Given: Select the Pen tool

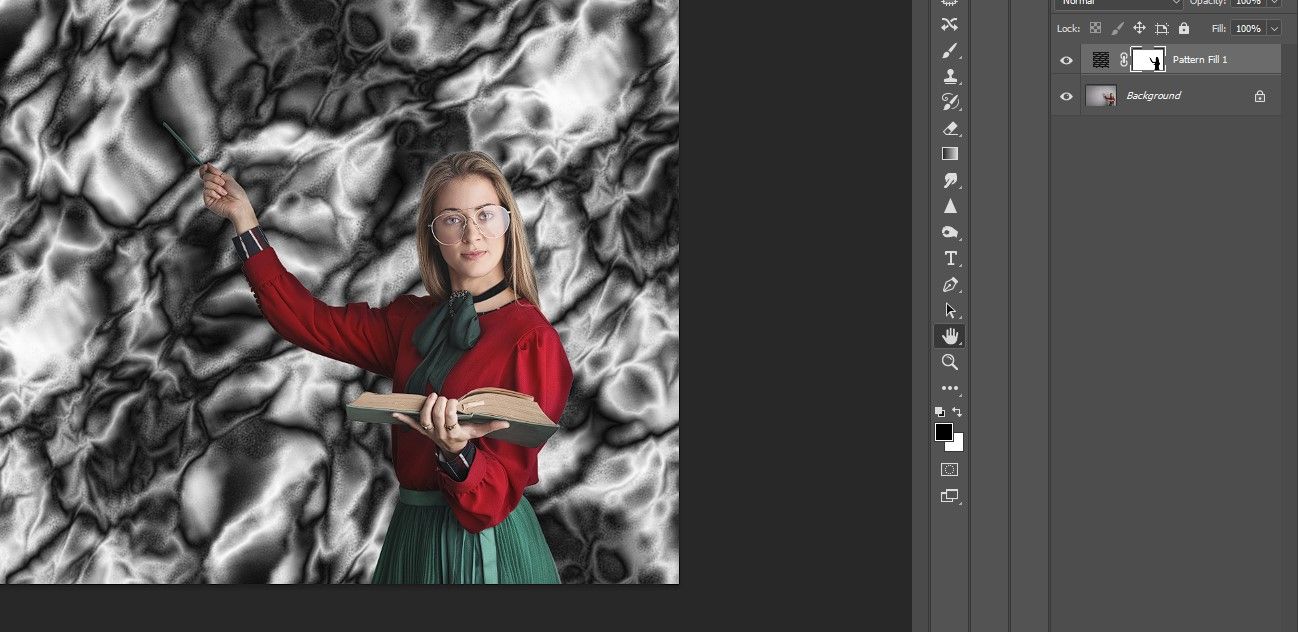Looking at the screenshot, I should click(x=949, y=284).
